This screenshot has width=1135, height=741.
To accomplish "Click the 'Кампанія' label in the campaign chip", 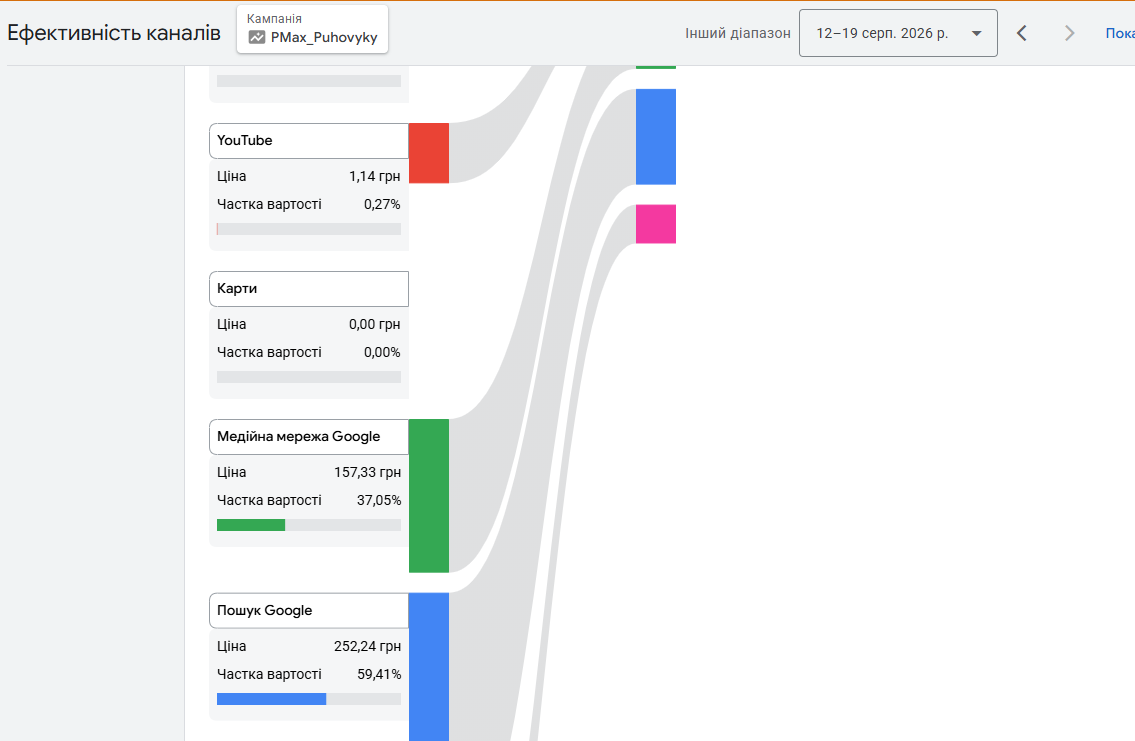I will point(274,19).
